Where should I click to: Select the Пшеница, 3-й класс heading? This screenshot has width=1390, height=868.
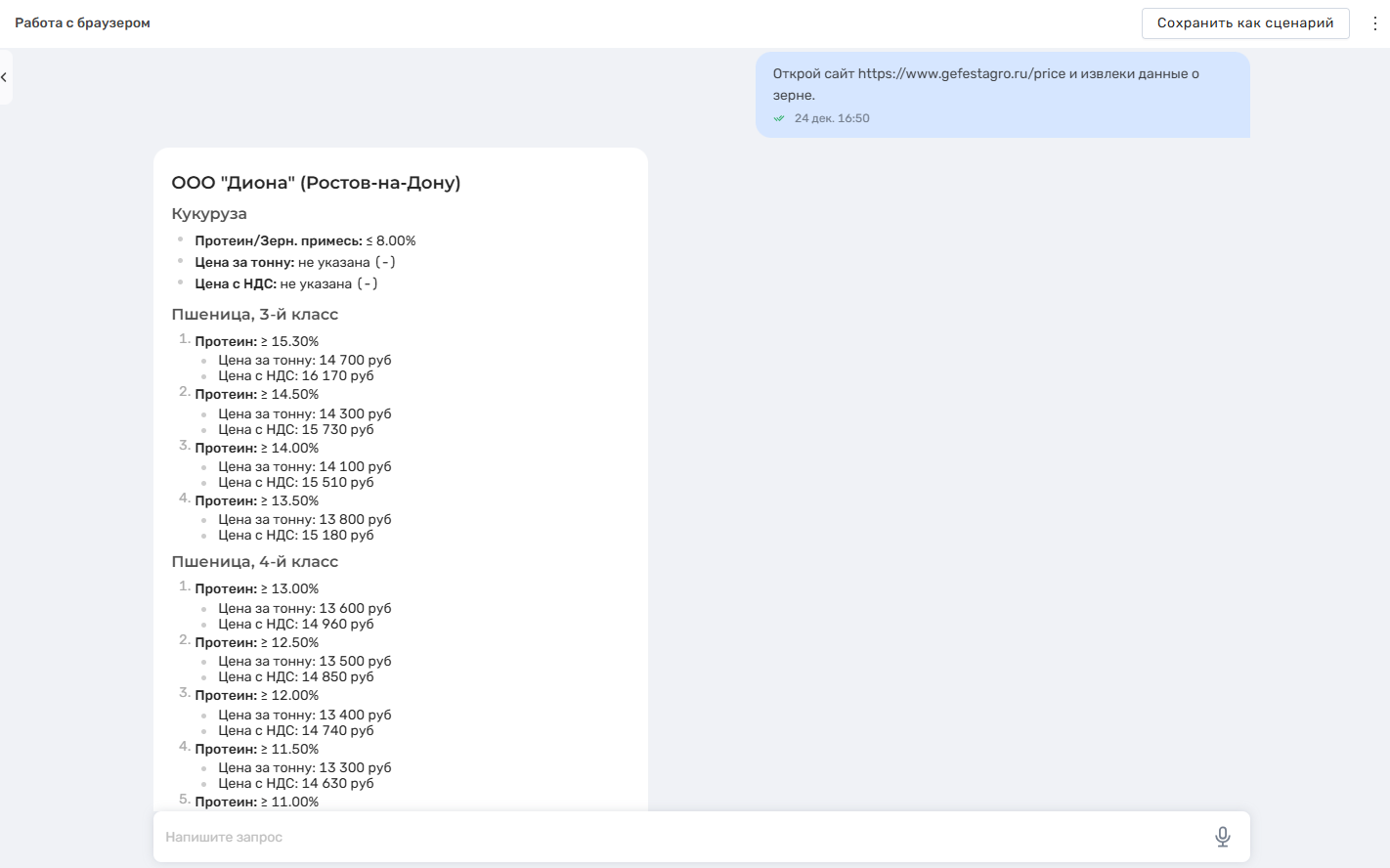coord(255,315)
